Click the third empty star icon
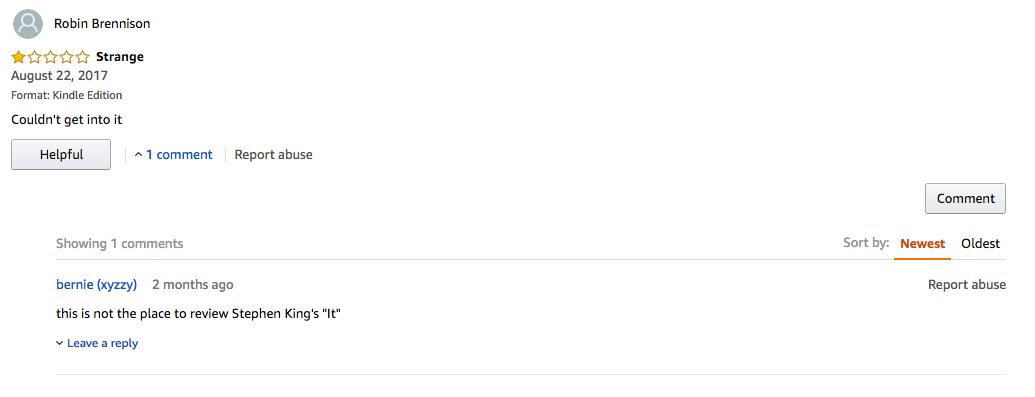Screen dimensions: 1035x397 coord(50,57)
